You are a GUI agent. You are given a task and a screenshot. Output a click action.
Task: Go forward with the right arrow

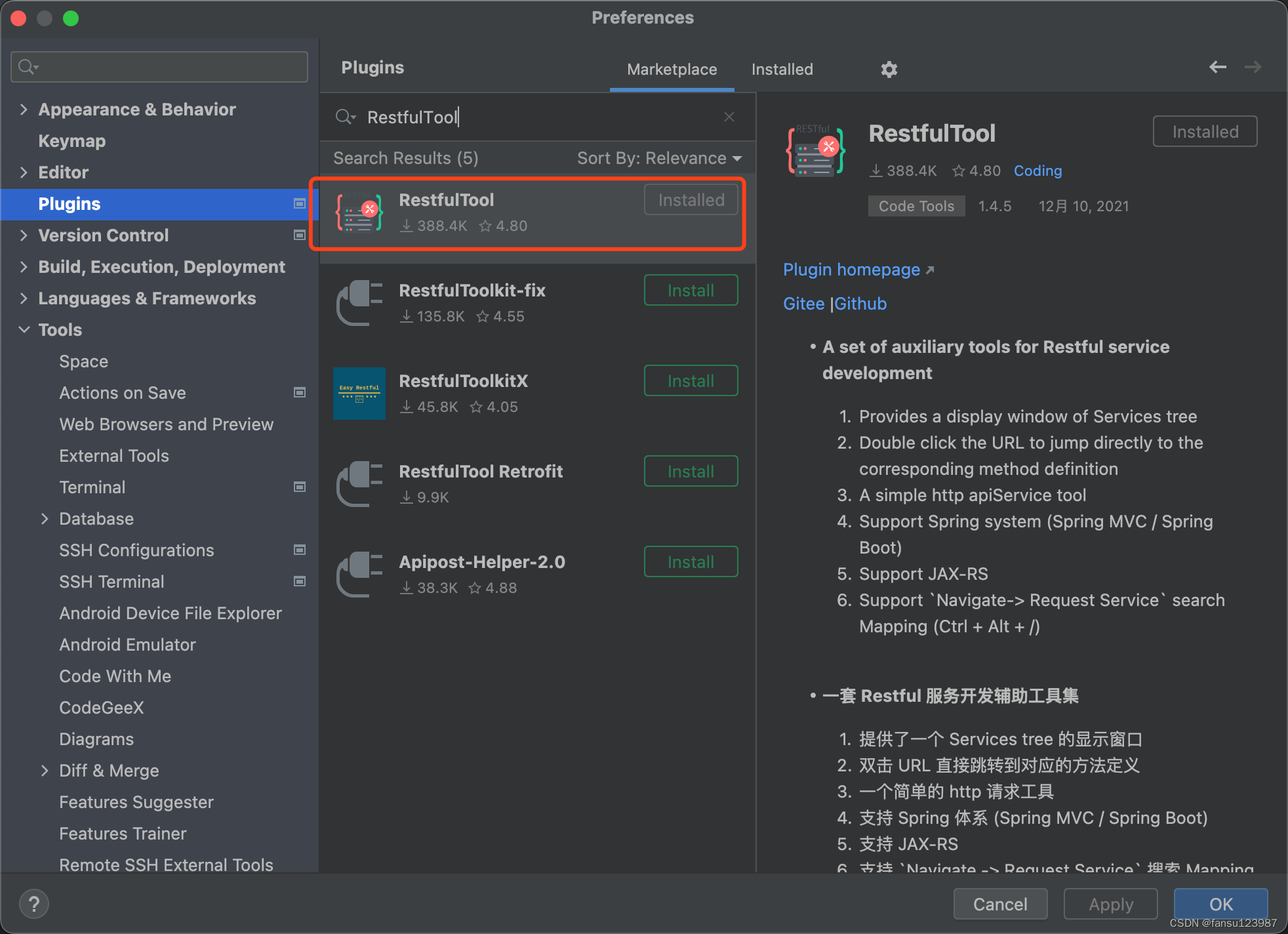1253,67
